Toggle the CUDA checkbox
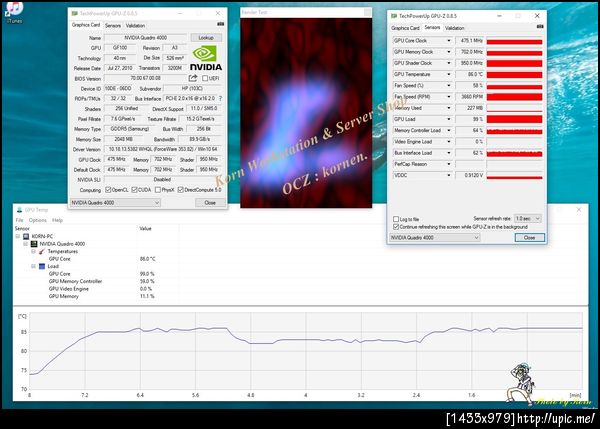600x429 pixels. 134,190
